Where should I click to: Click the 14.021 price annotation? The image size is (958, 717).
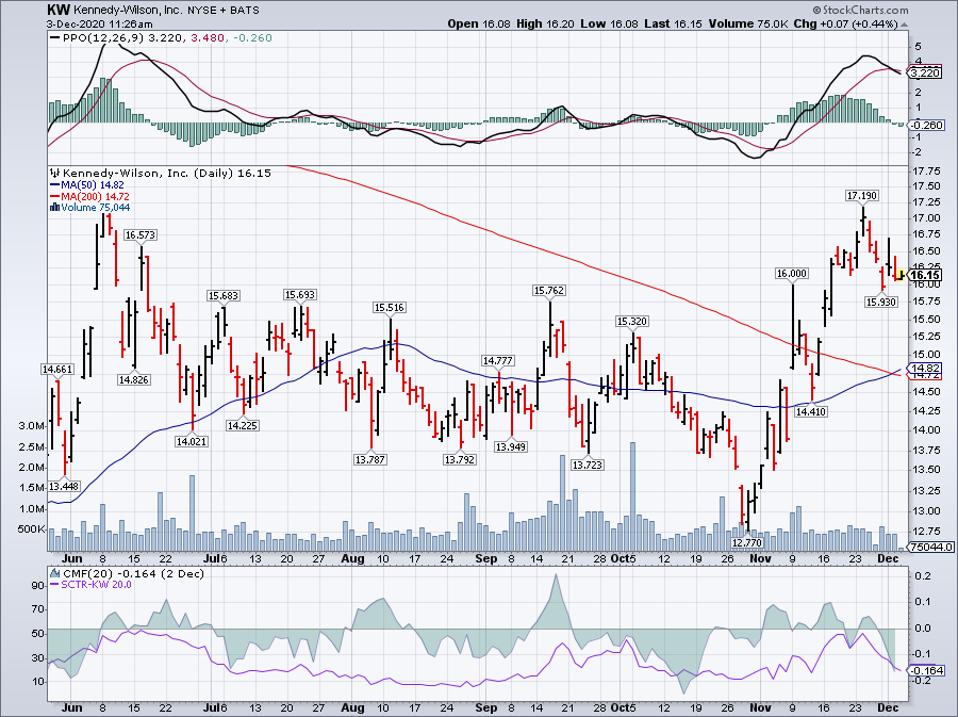[x=191, y=440]
